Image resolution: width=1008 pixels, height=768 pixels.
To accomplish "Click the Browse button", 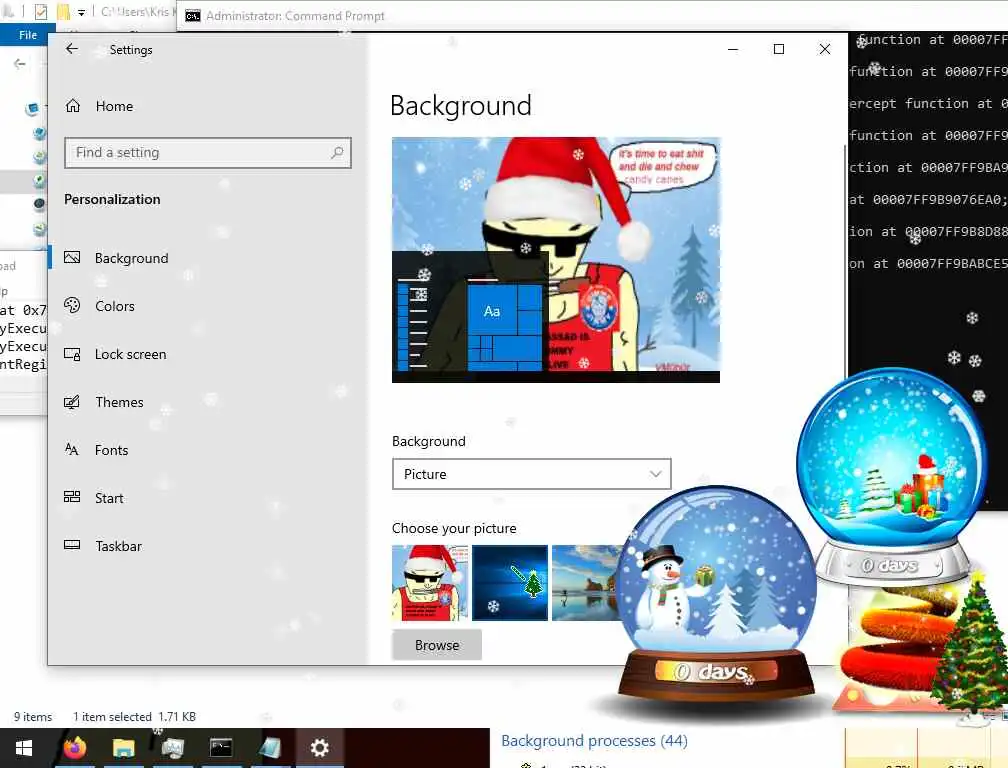I will pos(436,645).
